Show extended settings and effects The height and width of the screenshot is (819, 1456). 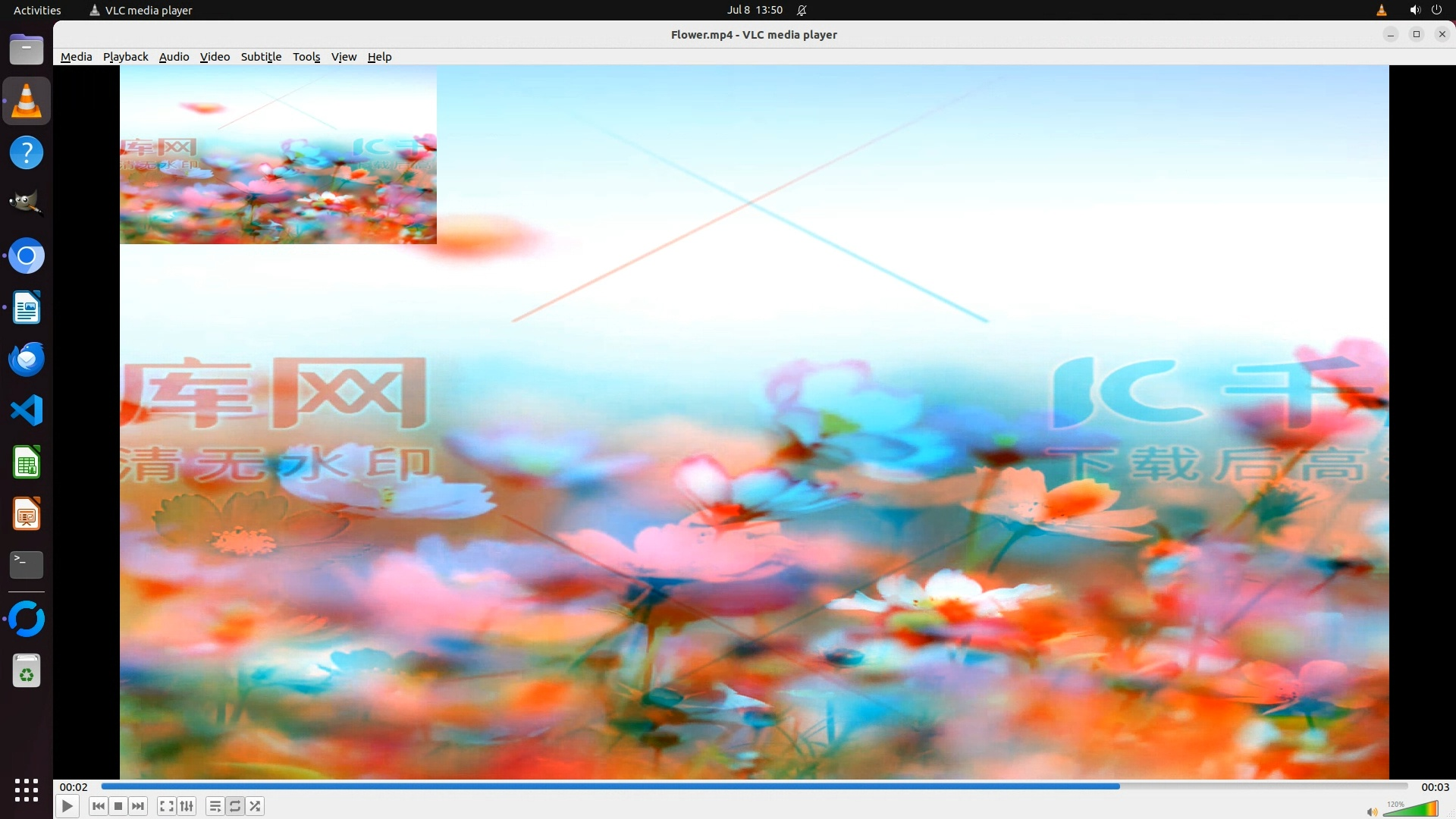(187, 806)
